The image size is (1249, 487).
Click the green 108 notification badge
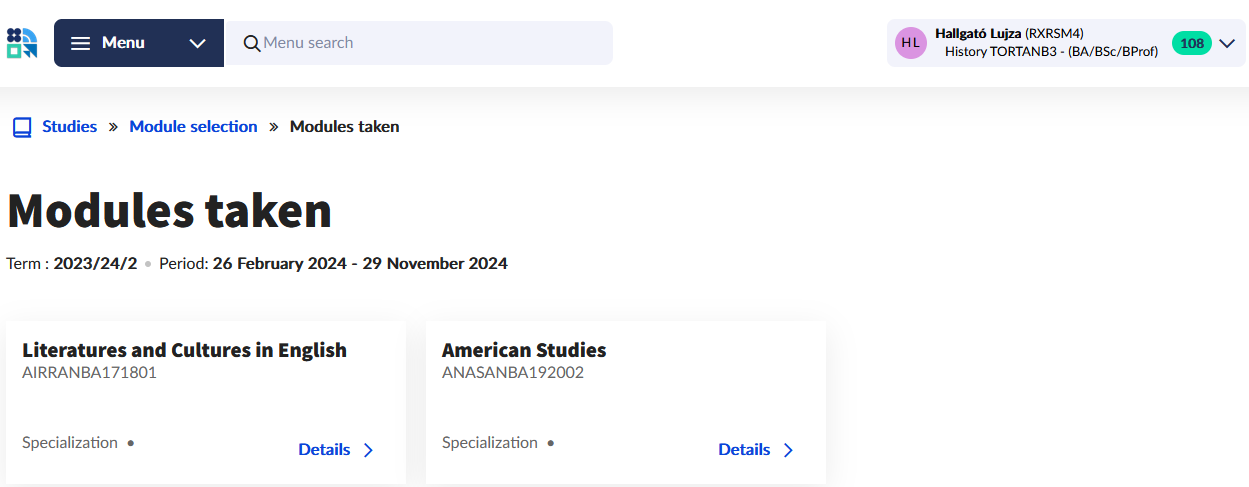pos(1191,43)
